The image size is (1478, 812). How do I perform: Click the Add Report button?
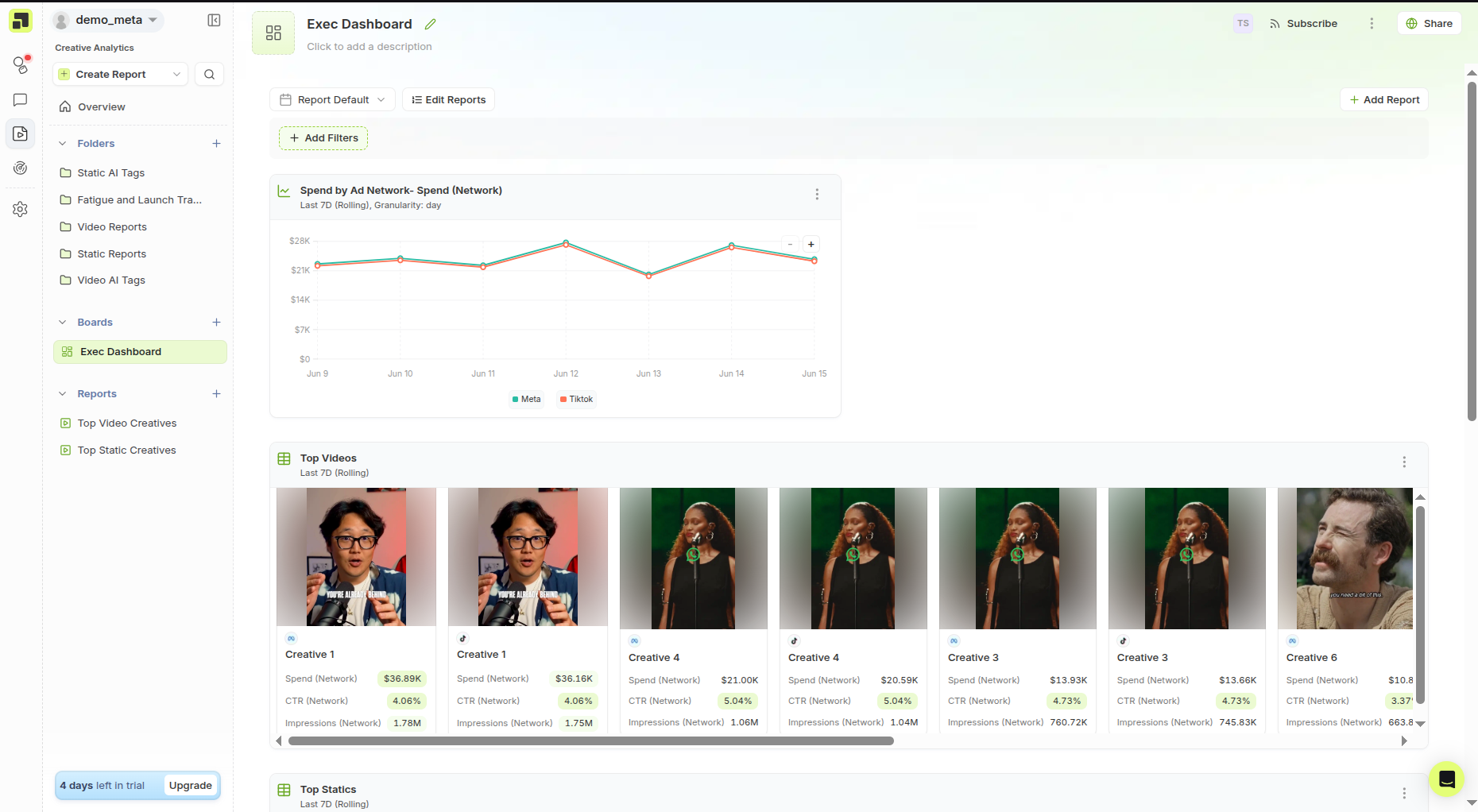tap(1384, 99)
